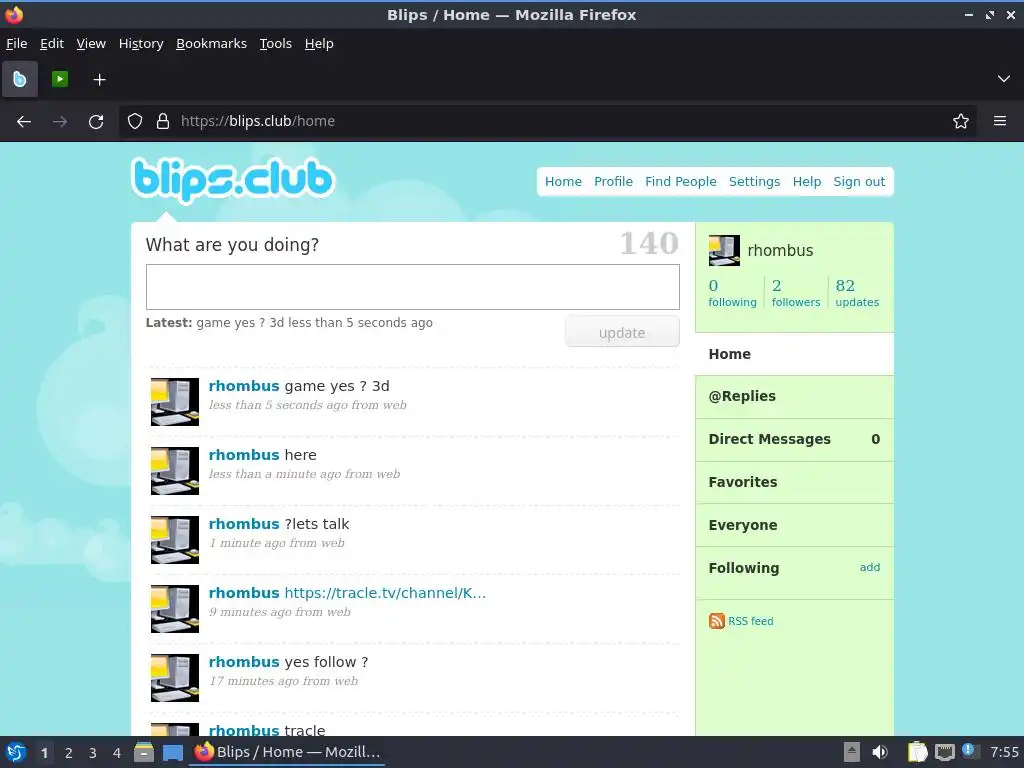
Task: Click Sign out link
Action: click(x=859, y=182)
